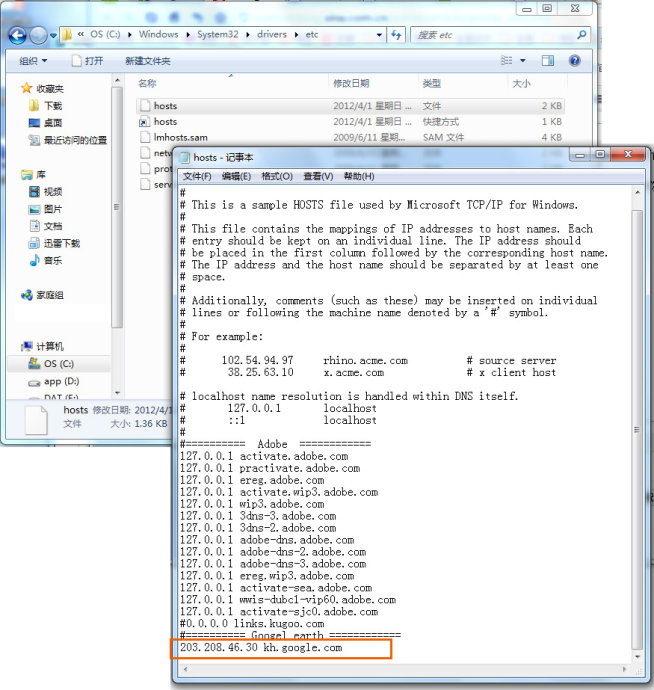Click the line 203.208.46.30 kh.google.com
Screen dimensions: 654x690
[x=261, y=647]
